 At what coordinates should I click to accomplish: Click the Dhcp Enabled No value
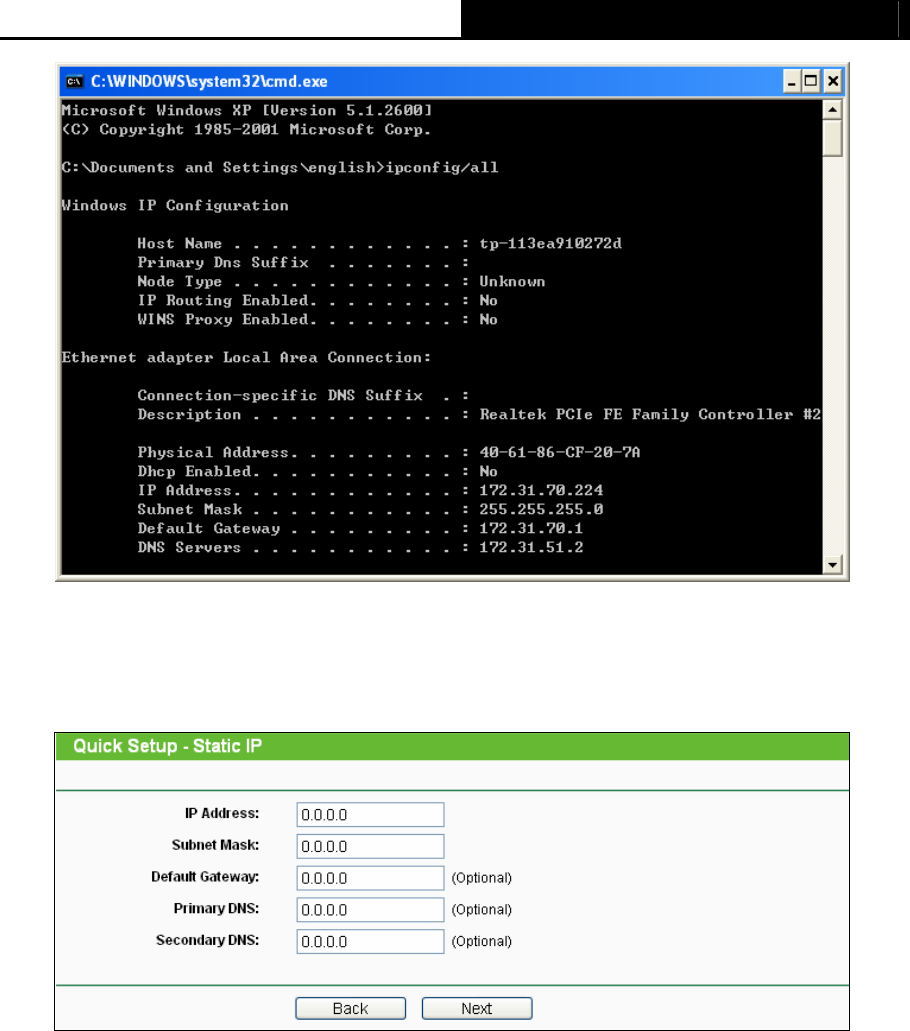click(489, 471)
